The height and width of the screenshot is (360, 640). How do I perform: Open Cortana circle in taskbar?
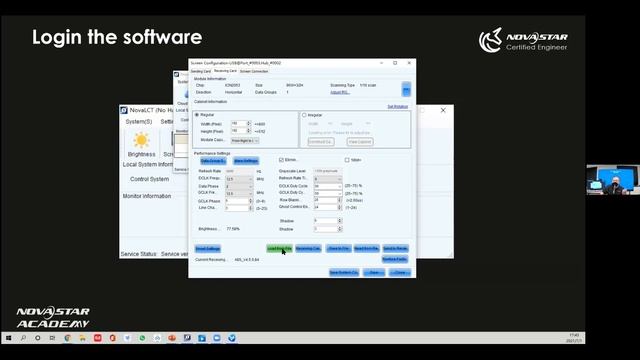(x=38, y=338)
